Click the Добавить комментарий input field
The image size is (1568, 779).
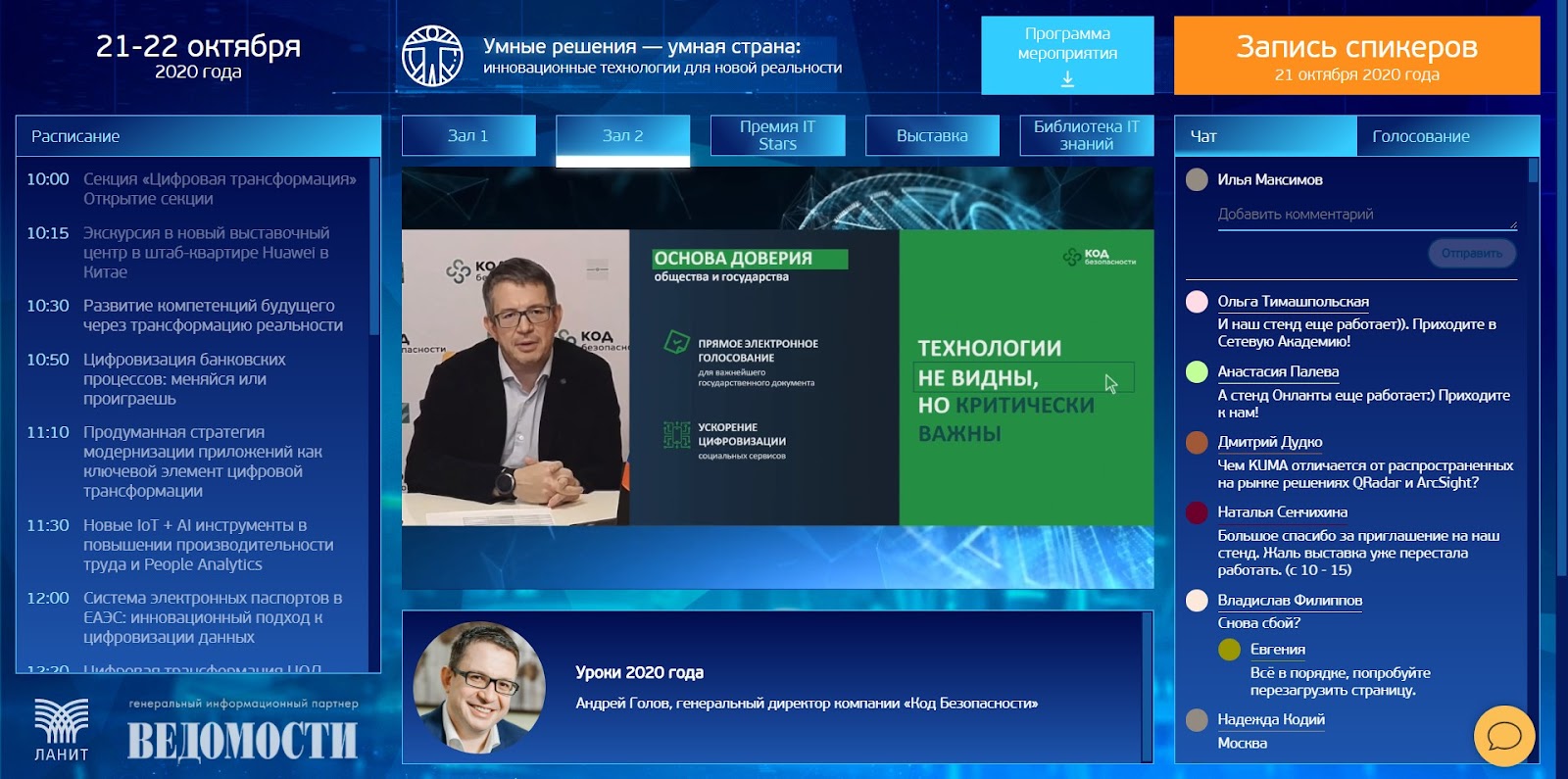pos(1367,215)
